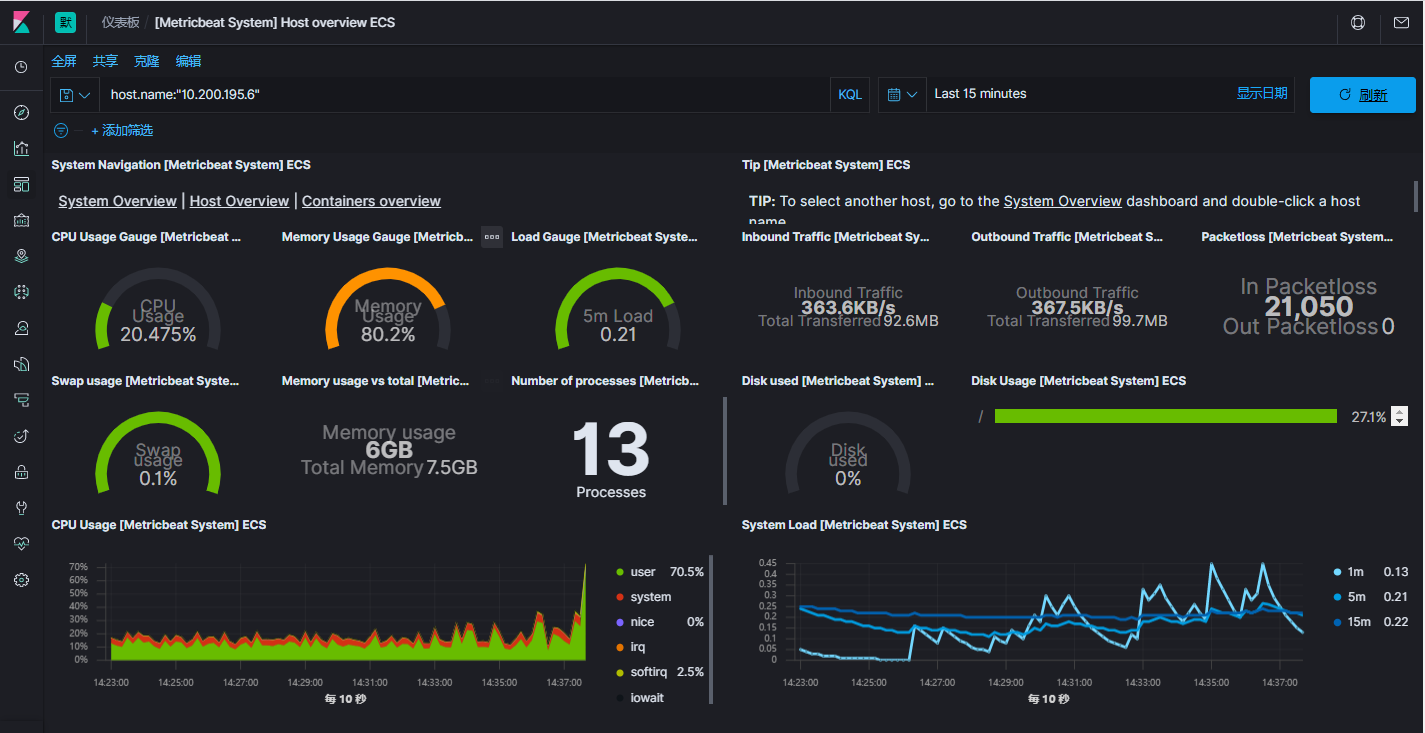
Task: Open Containers overview navigation link
Action: coord(371,201)
